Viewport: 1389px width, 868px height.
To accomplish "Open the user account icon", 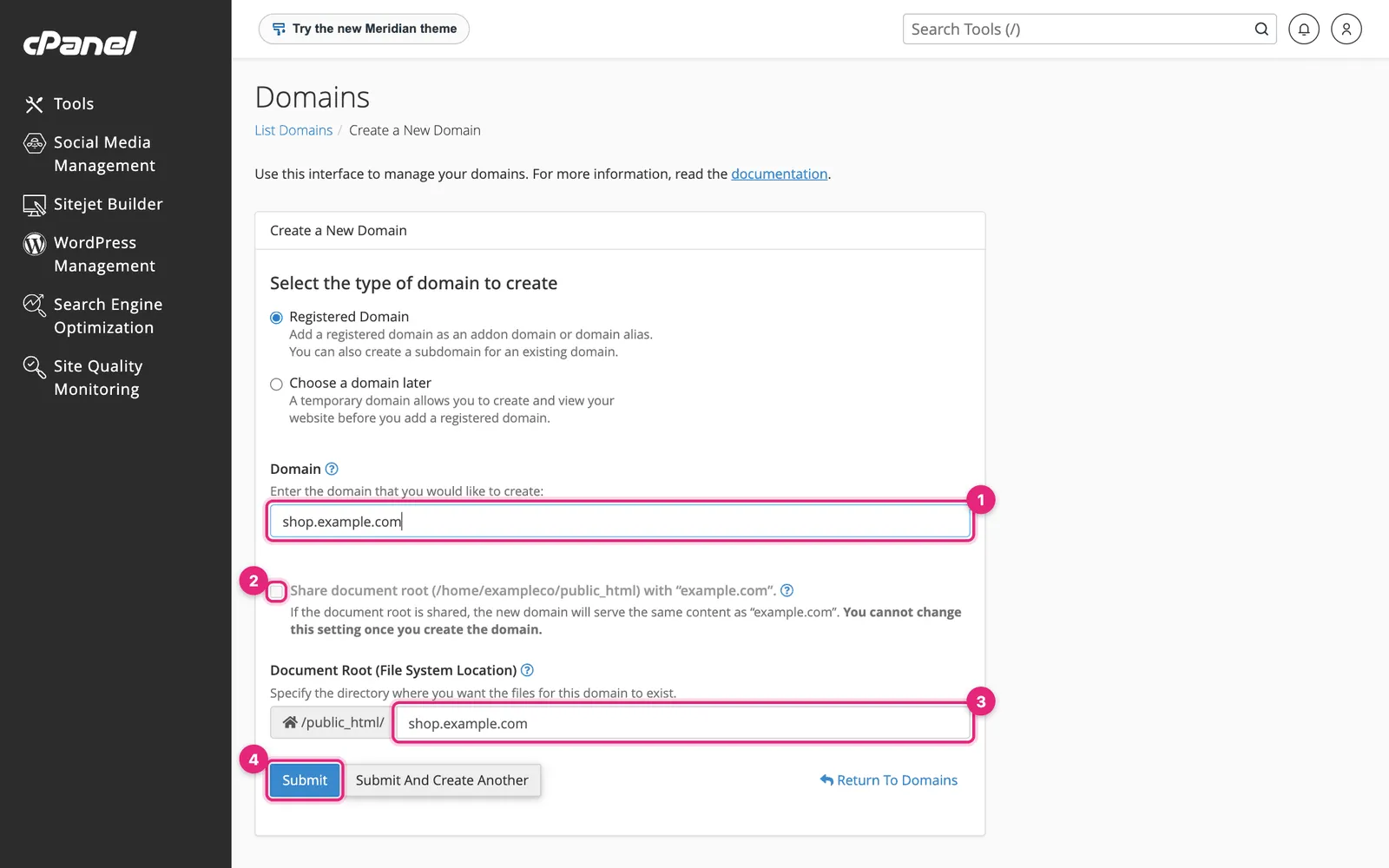I will tap(1346, 29).
